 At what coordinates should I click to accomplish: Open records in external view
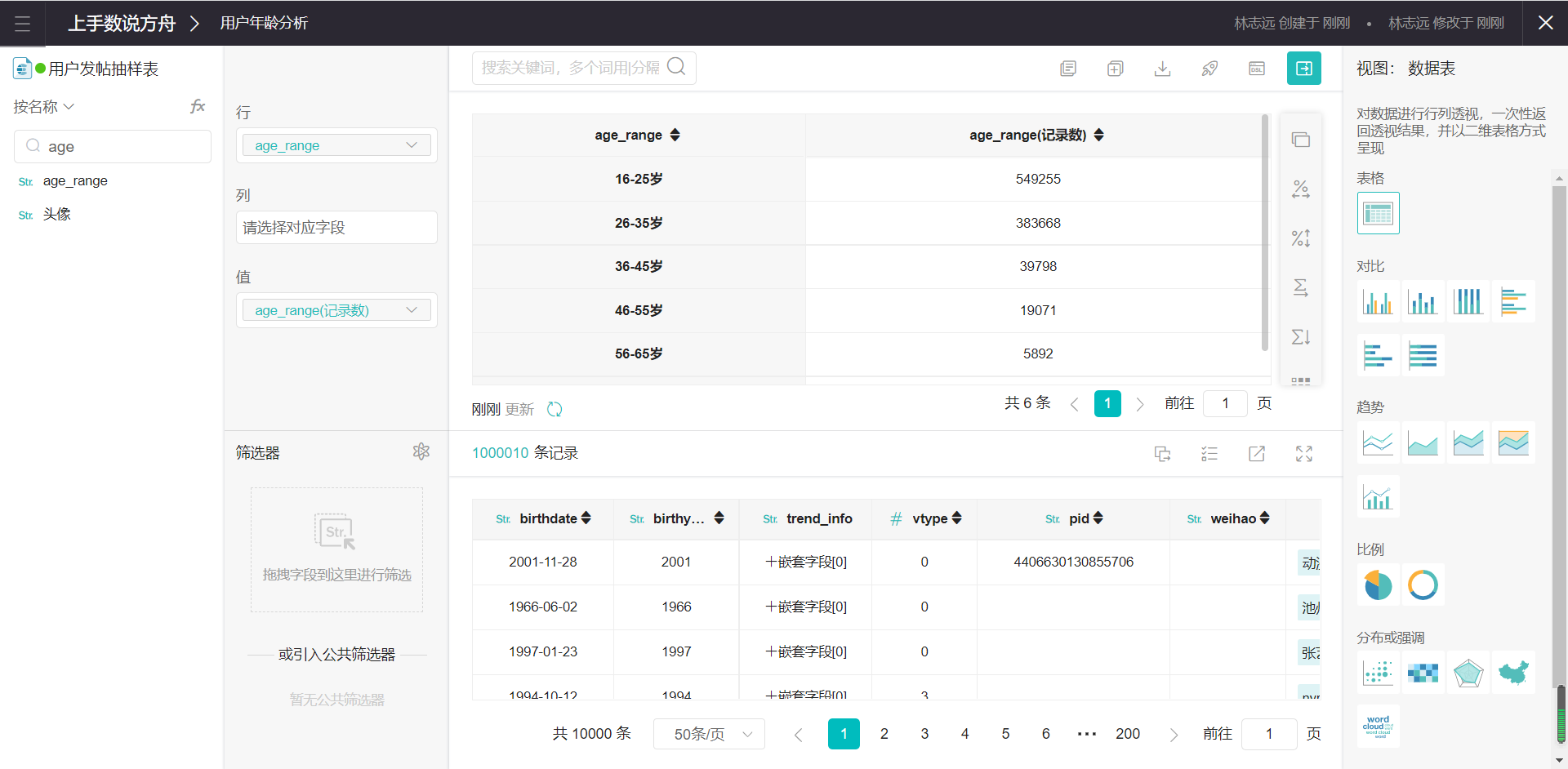(1257, 454)
